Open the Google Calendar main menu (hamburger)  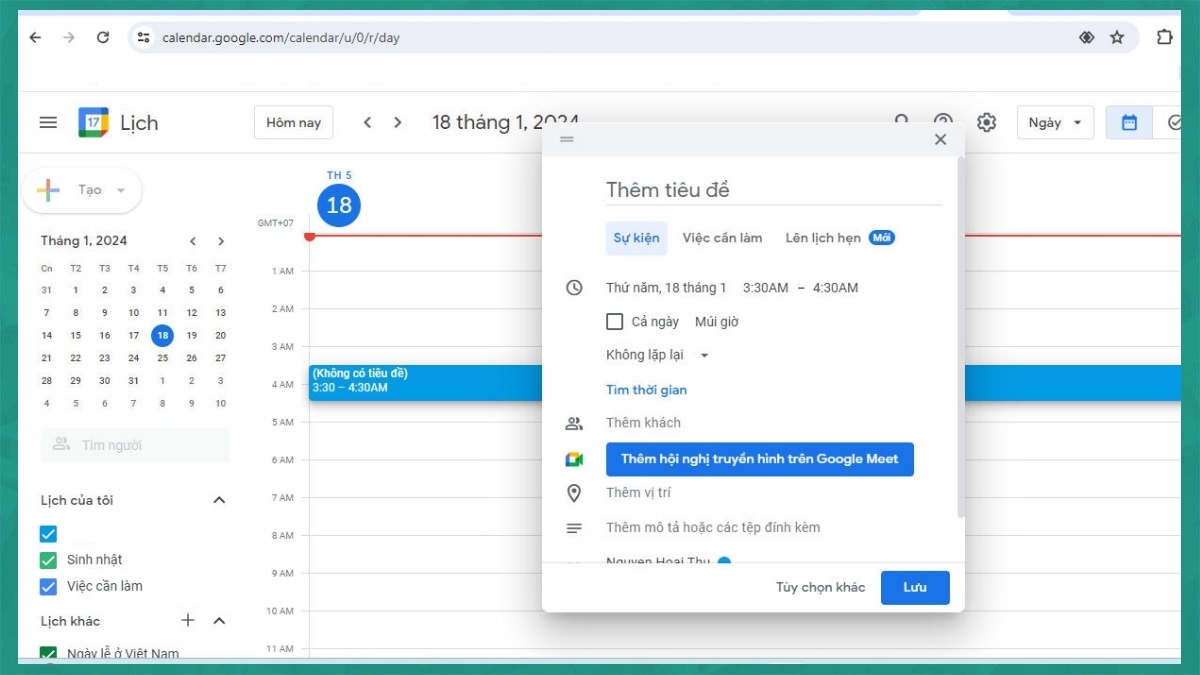point(47,122)
